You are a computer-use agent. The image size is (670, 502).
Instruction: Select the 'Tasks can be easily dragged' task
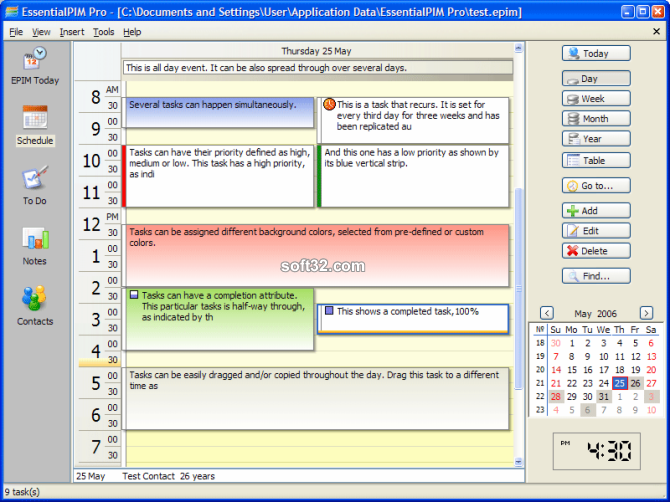316,399
